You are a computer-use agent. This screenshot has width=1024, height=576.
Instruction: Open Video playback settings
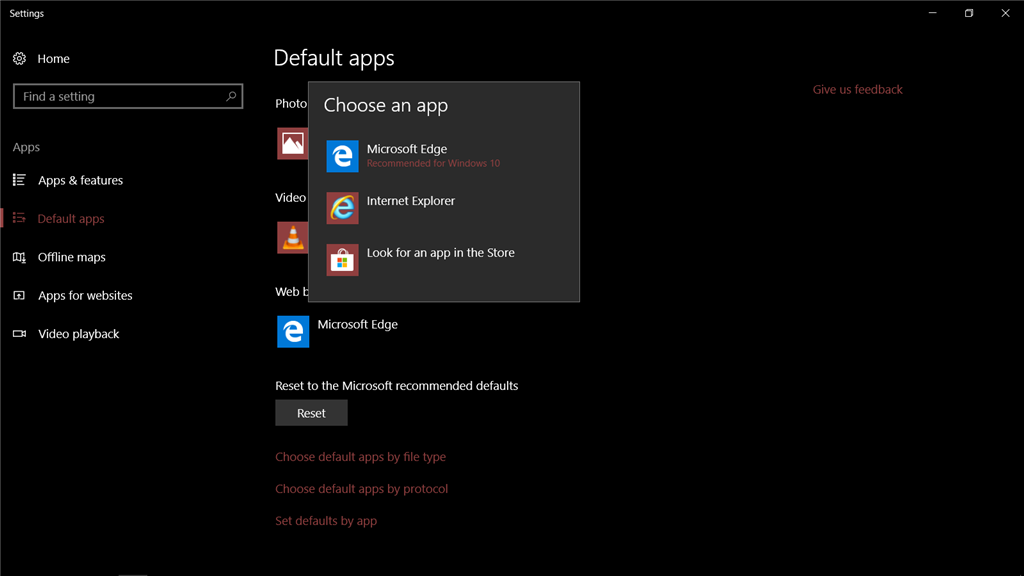pos(78,334)
